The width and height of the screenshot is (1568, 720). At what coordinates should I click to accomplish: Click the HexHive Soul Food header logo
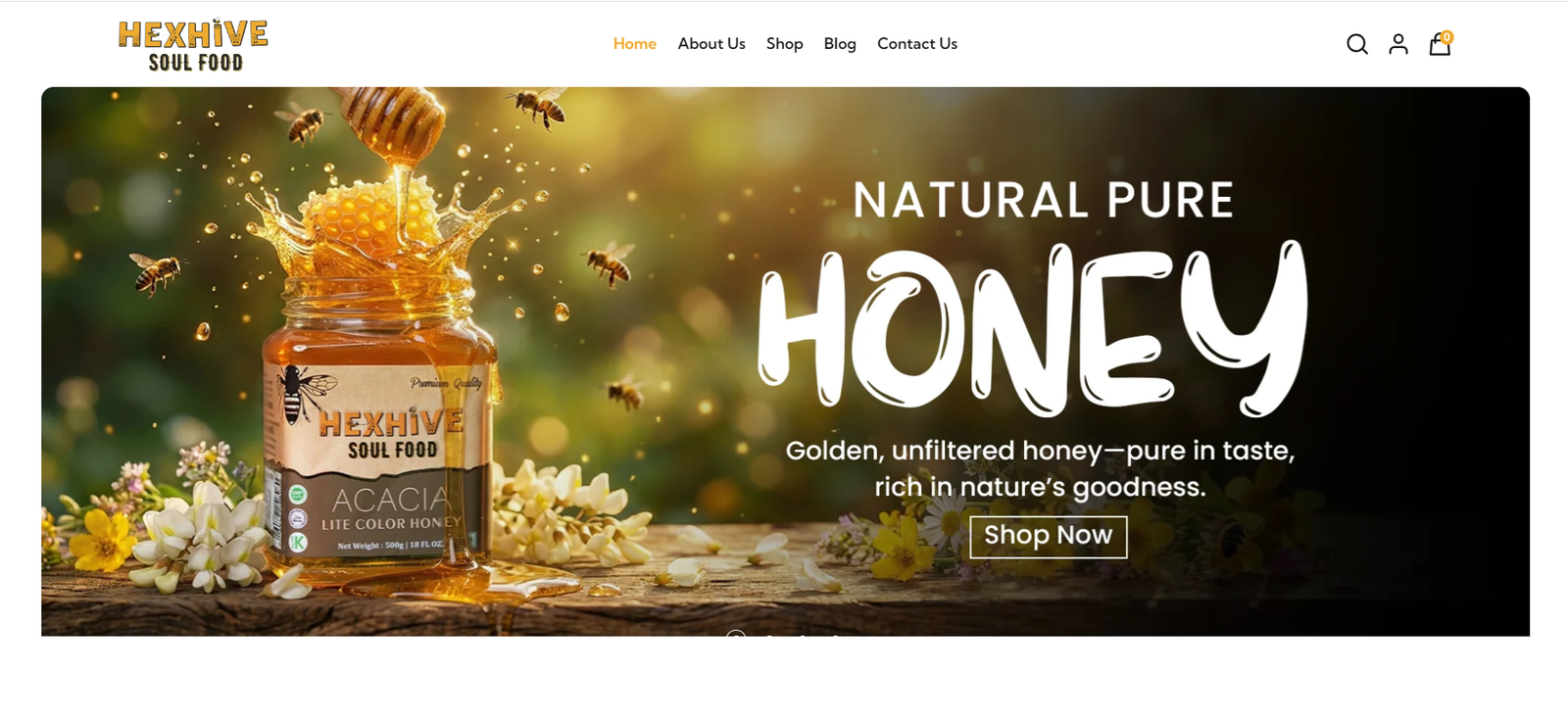pos(194,45)
